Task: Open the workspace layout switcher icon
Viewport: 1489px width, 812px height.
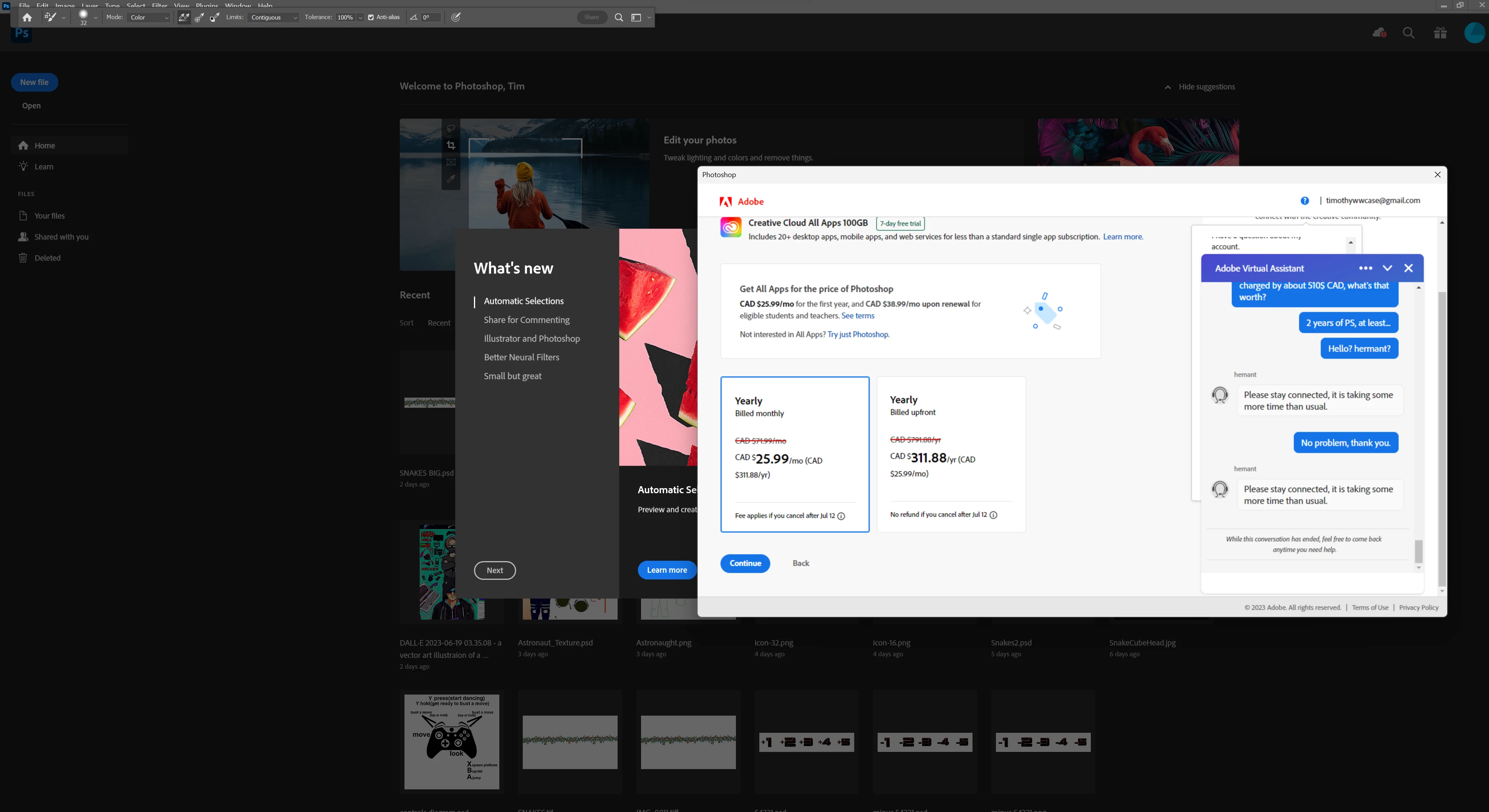Action: 636,17
